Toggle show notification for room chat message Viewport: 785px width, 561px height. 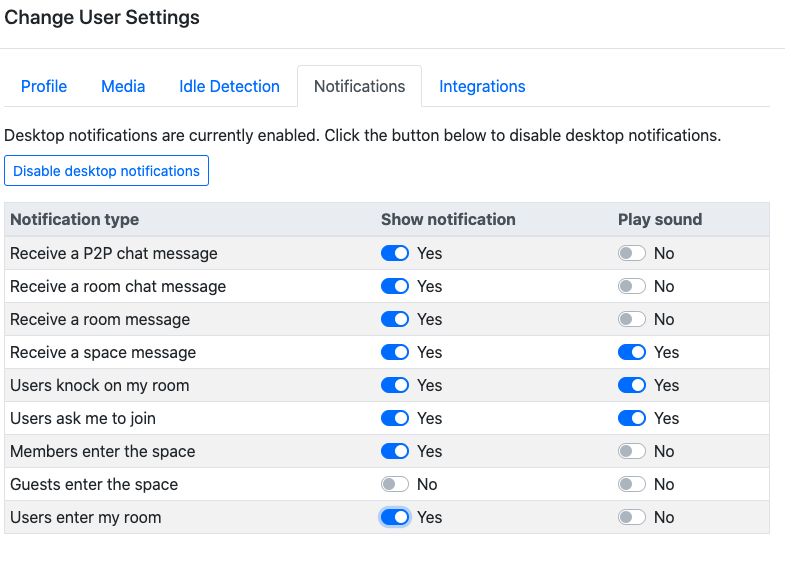click(x=395, y=287)
